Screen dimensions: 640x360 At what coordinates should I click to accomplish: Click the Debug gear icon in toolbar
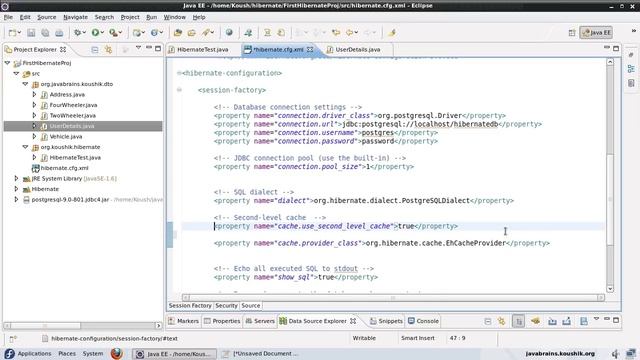coord(77,33)
